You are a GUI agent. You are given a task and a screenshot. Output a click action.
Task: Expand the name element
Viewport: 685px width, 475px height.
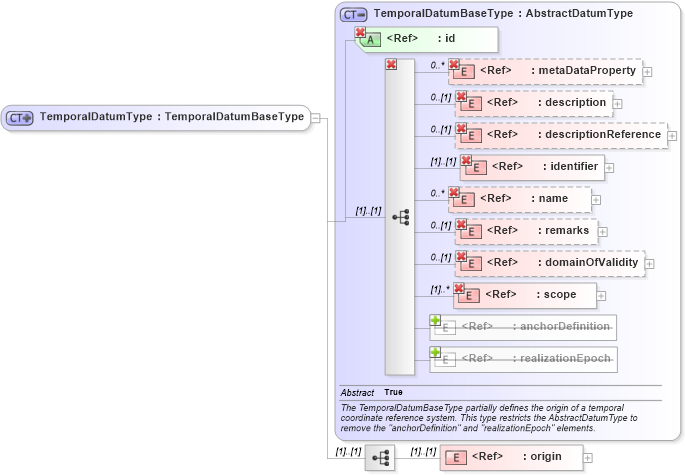tap(596, 200)
